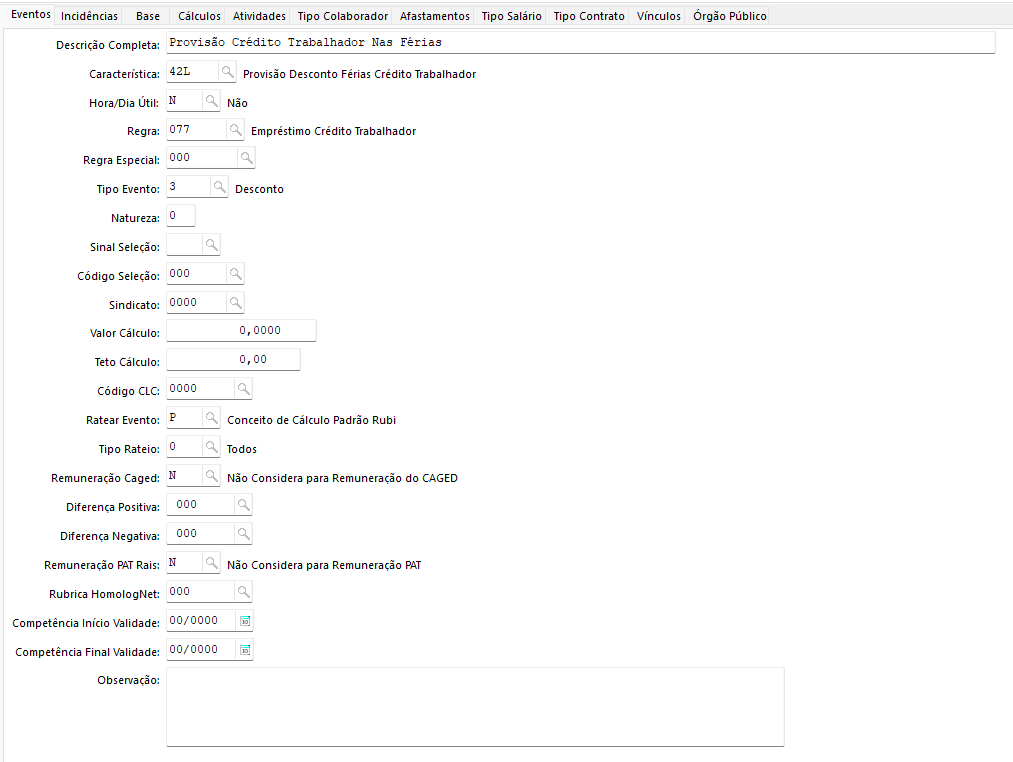Go to the Atividades tab

pos(259,16)
